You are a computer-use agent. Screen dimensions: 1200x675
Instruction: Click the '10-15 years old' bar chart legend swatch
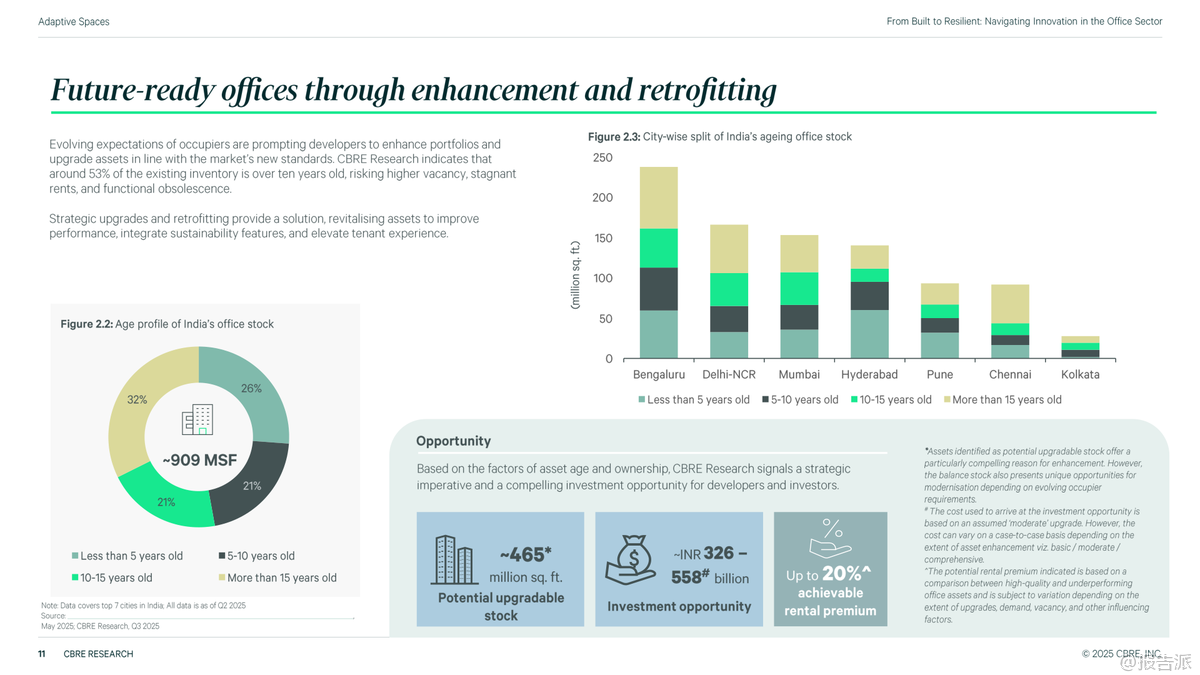pyautogui.click(x=853, y=400)
